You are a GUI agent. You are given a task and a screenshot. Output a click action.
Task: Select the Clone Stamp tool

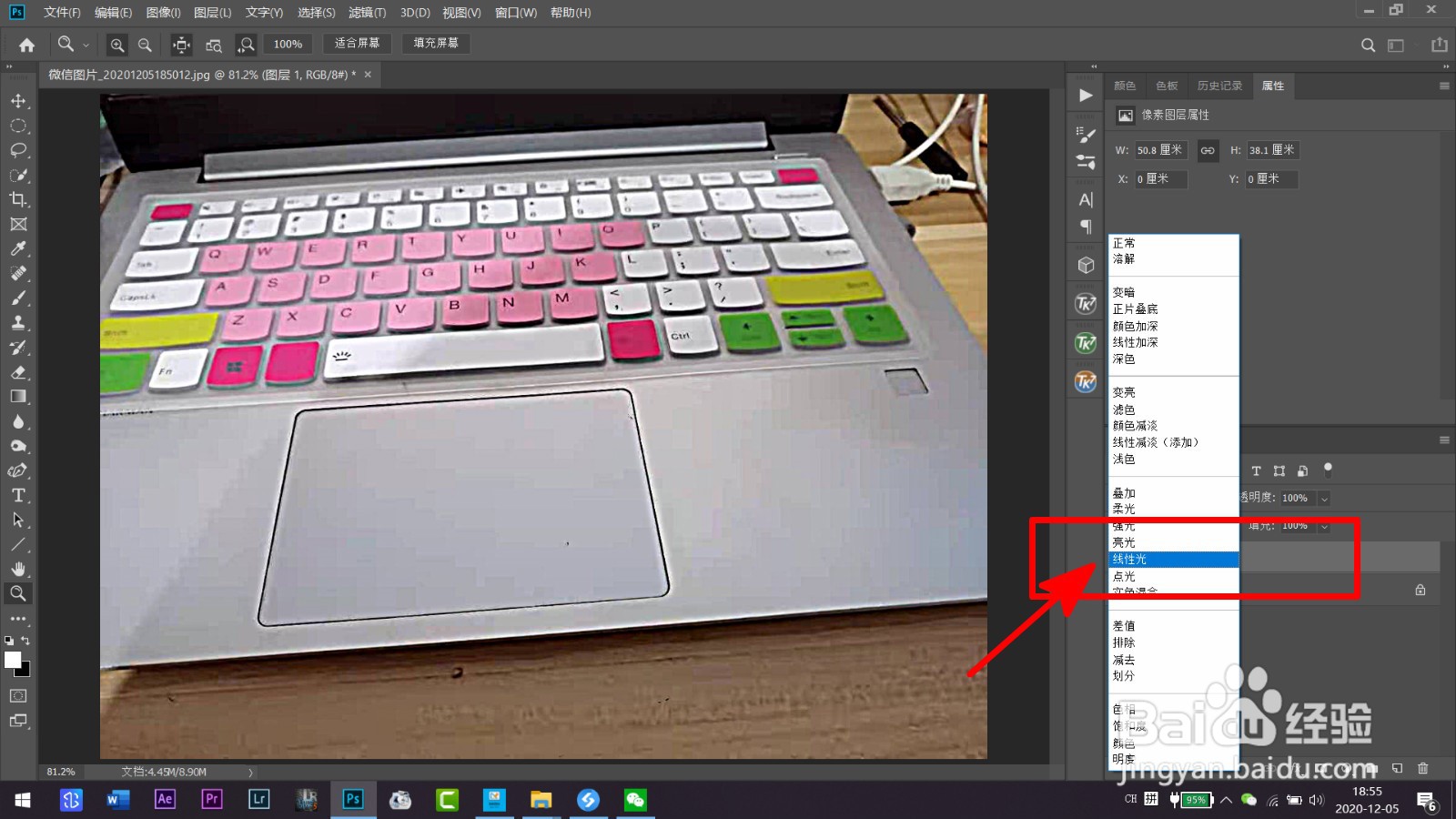(x=18, y=322)
